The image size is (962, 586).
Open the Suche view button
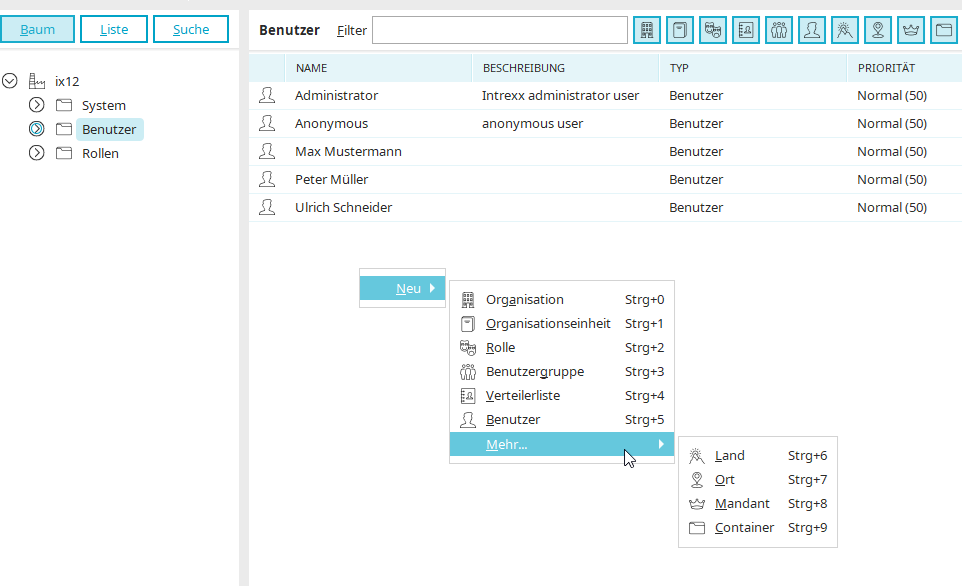click(x=191, y=29)
